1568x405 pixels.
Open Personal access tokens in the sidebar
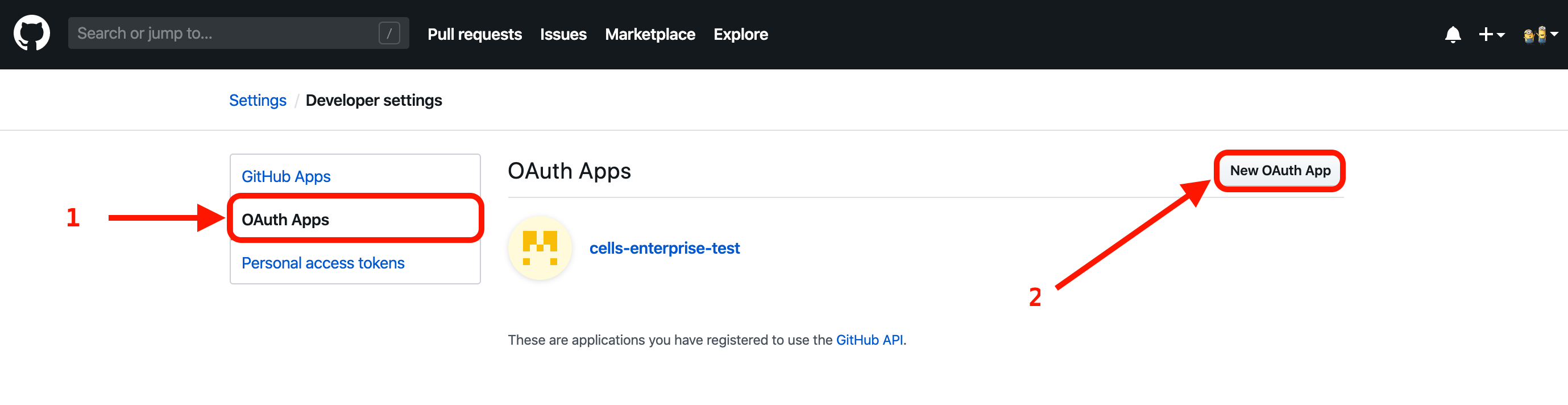[x=322, y=263]
